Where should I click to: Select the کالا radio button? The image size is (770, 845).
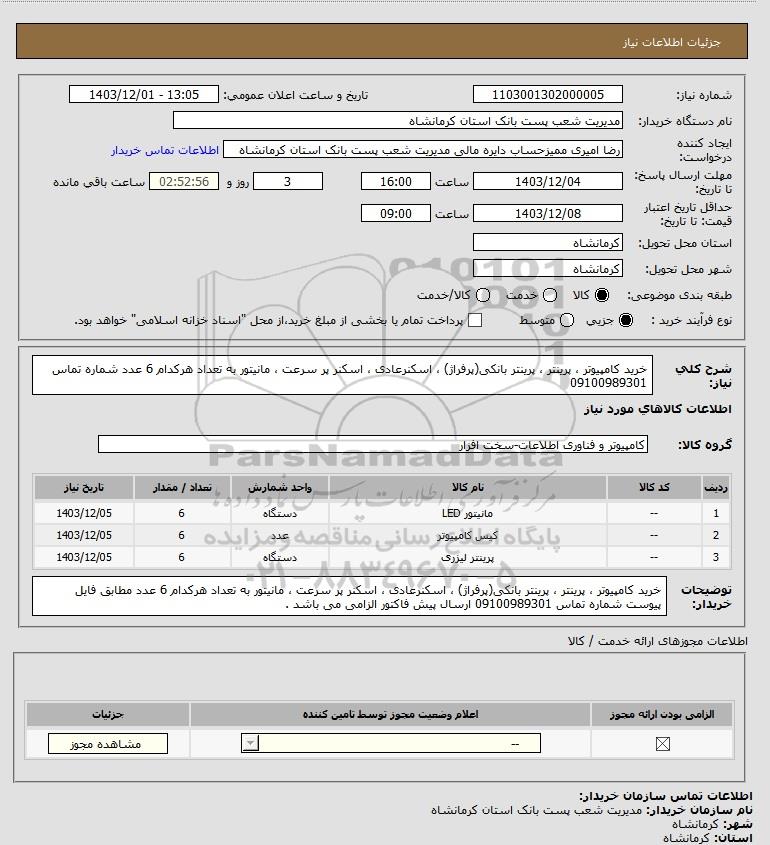click(x=601, y=295)
